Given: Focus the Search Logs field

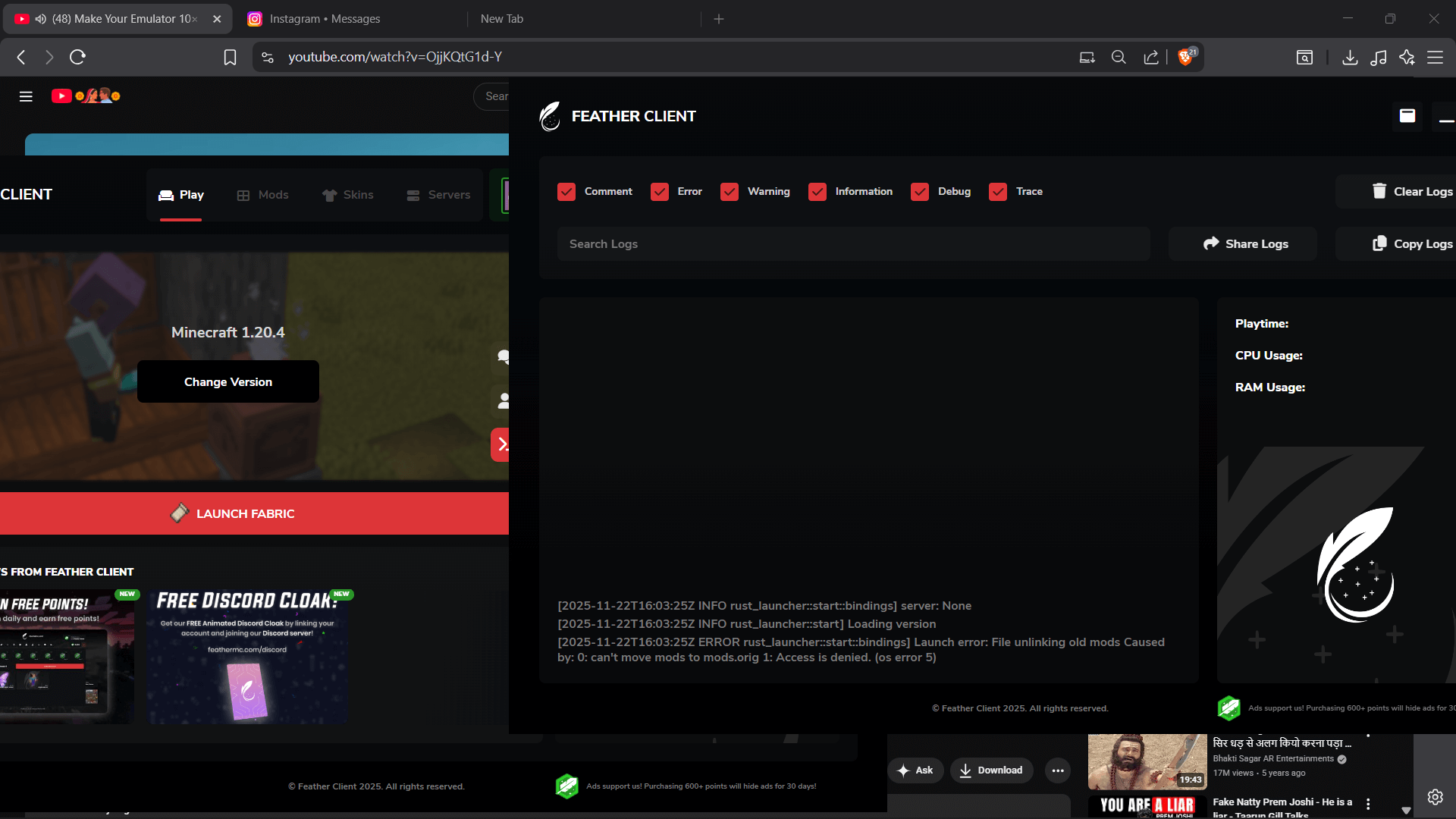Looking at the screenshot, I should pos(854,244).
